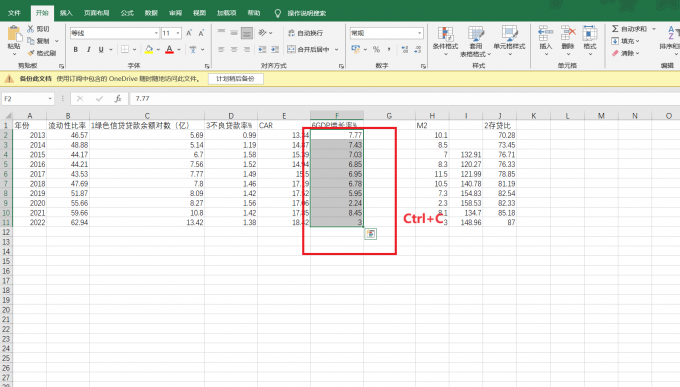Decrease the cell indent
This screenshot has width=680, height=387.
point(262,49)
